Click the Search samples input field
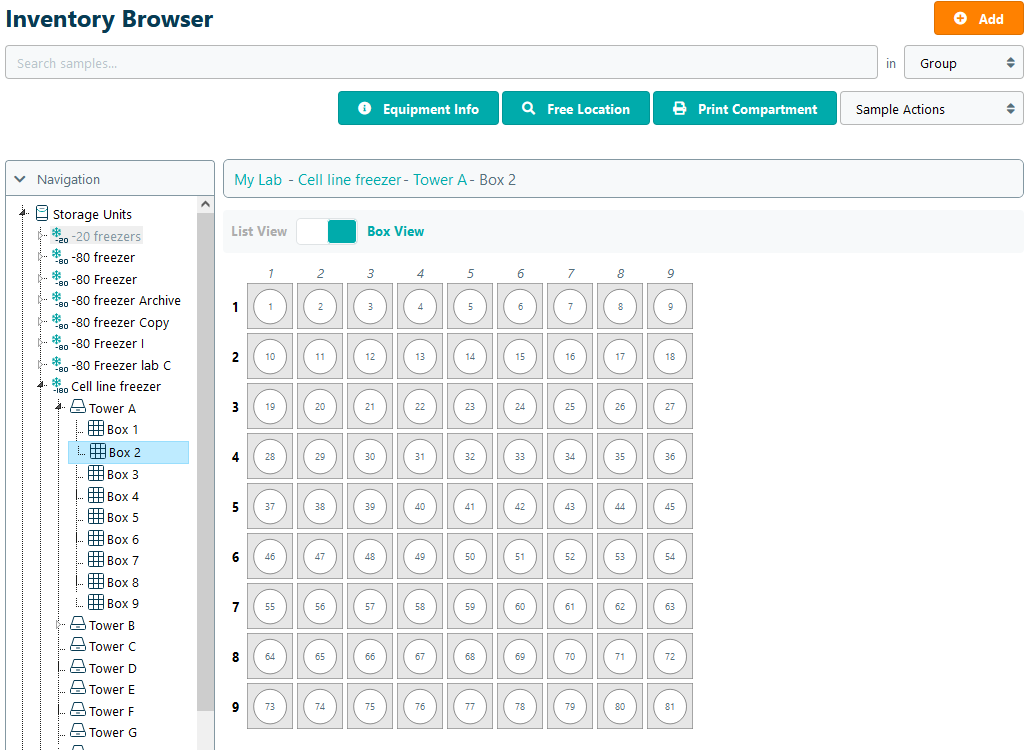This screenshot has width=1029, height=750. click(440, 63)
